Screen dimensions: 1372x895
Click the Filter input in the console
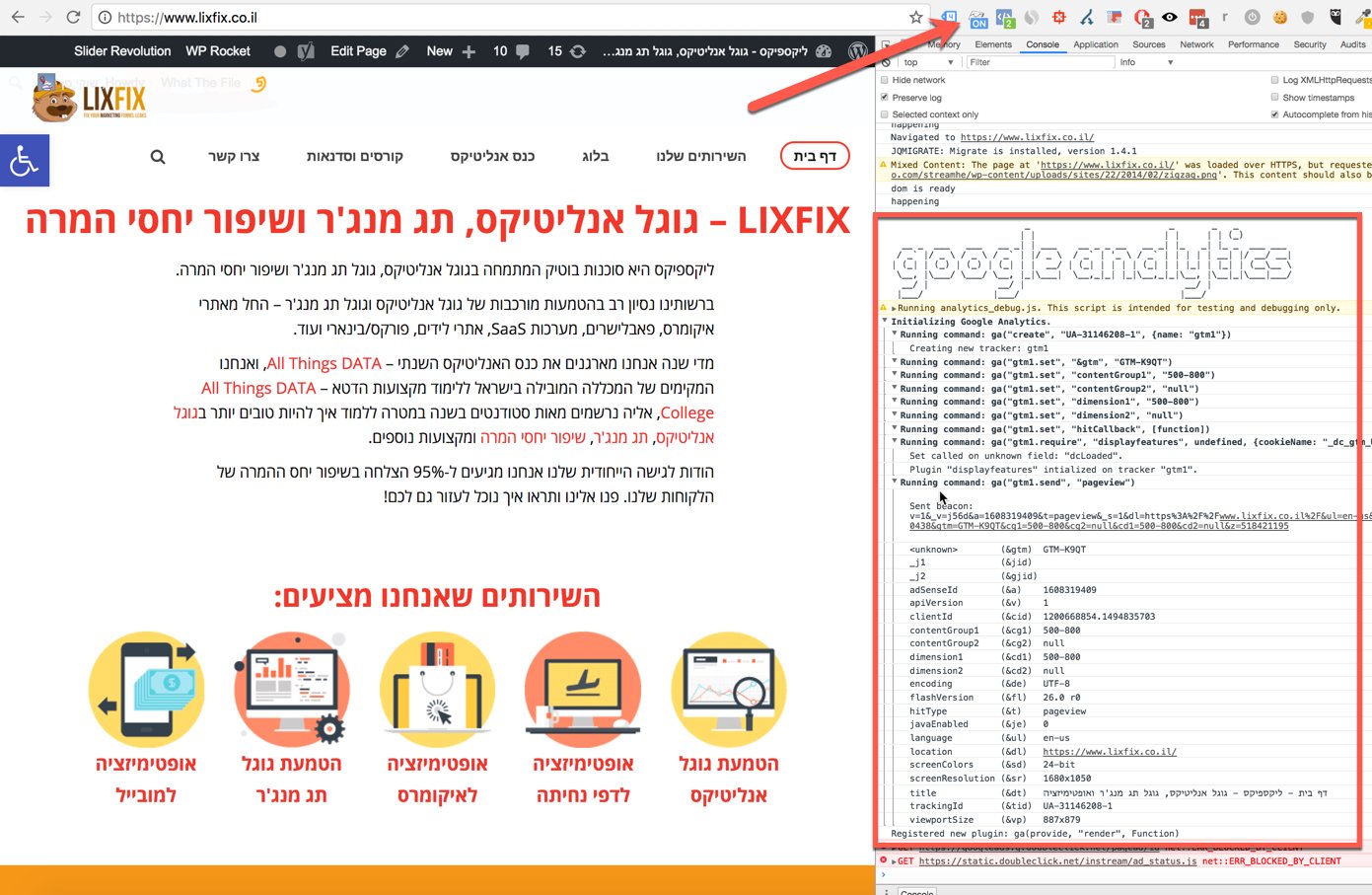point(1039,62)
